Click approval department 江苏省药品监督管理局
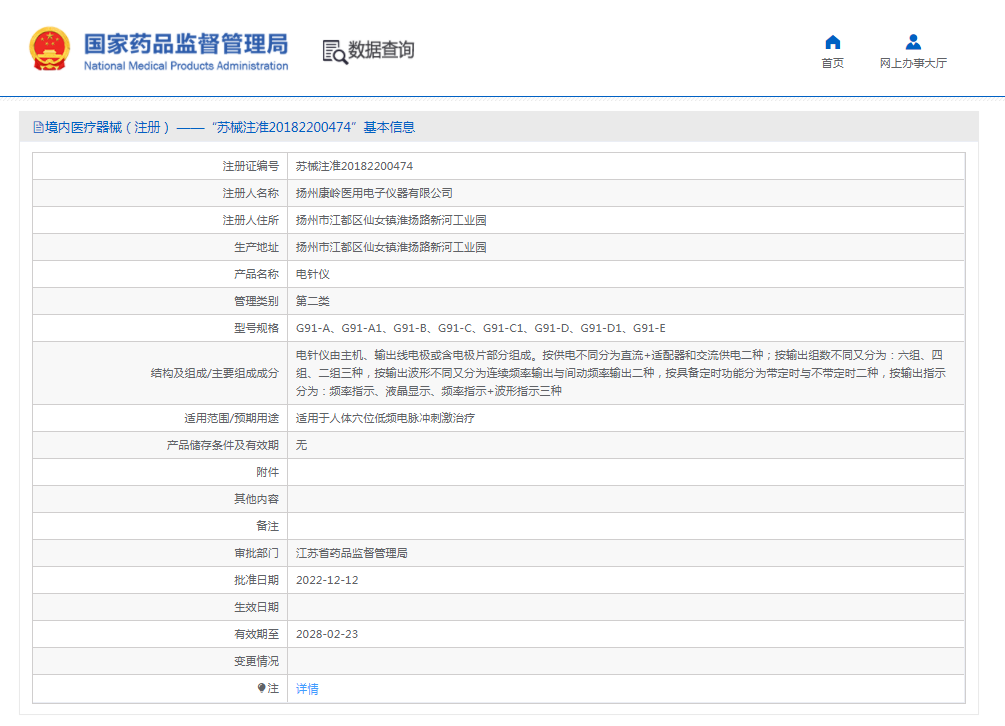1005x726 pixels. click(351, 553)
